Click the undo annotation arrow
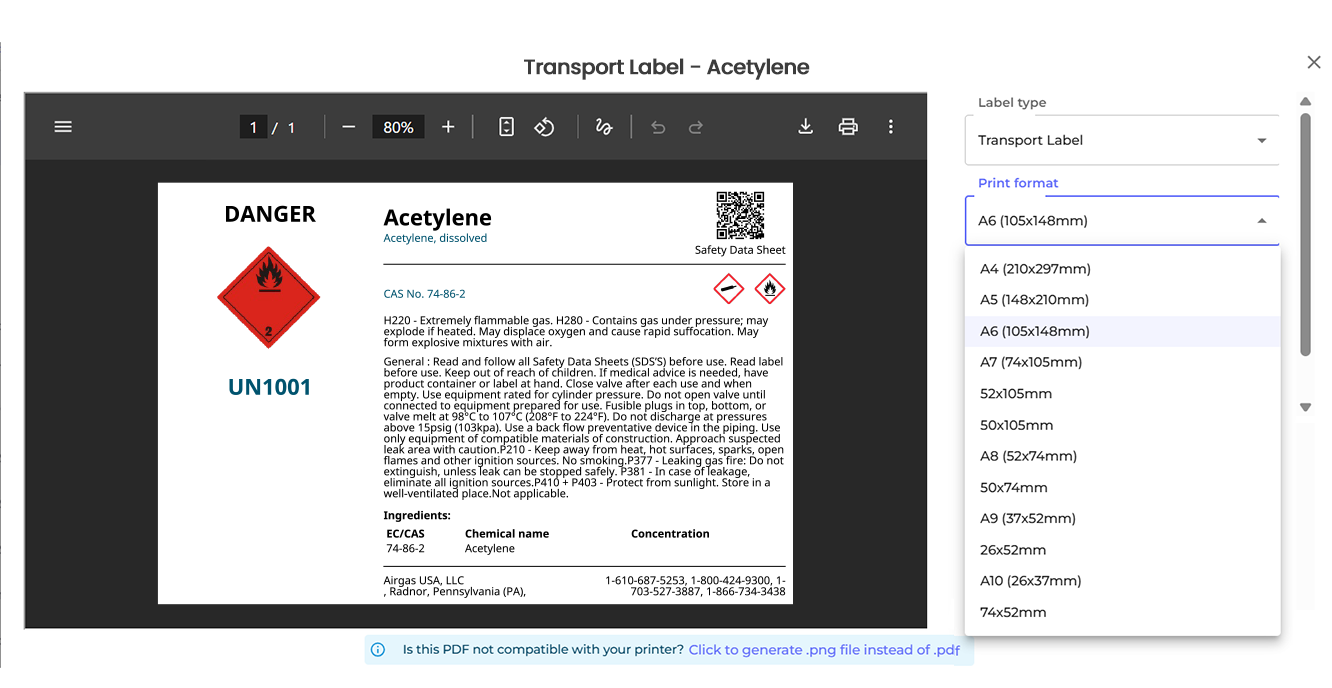The height and width of the screenshot is (688, 1332). coord(657,127)
